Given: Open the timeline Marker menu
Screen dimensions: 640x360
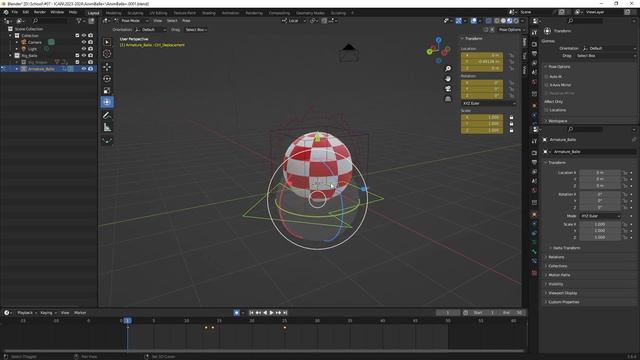Looking at the screenshot, I should click(80, 313).
